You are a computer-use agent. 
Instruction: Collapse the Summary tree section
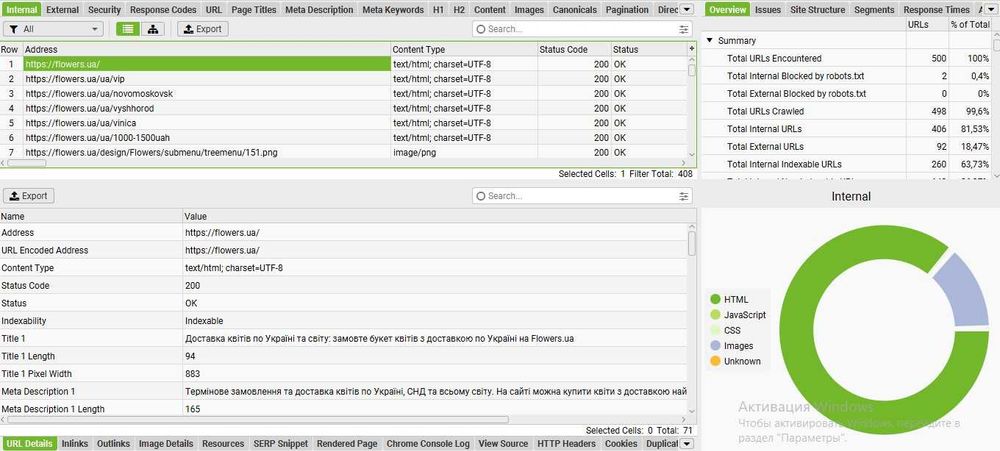pyautogui.click(x=709, y=40)
